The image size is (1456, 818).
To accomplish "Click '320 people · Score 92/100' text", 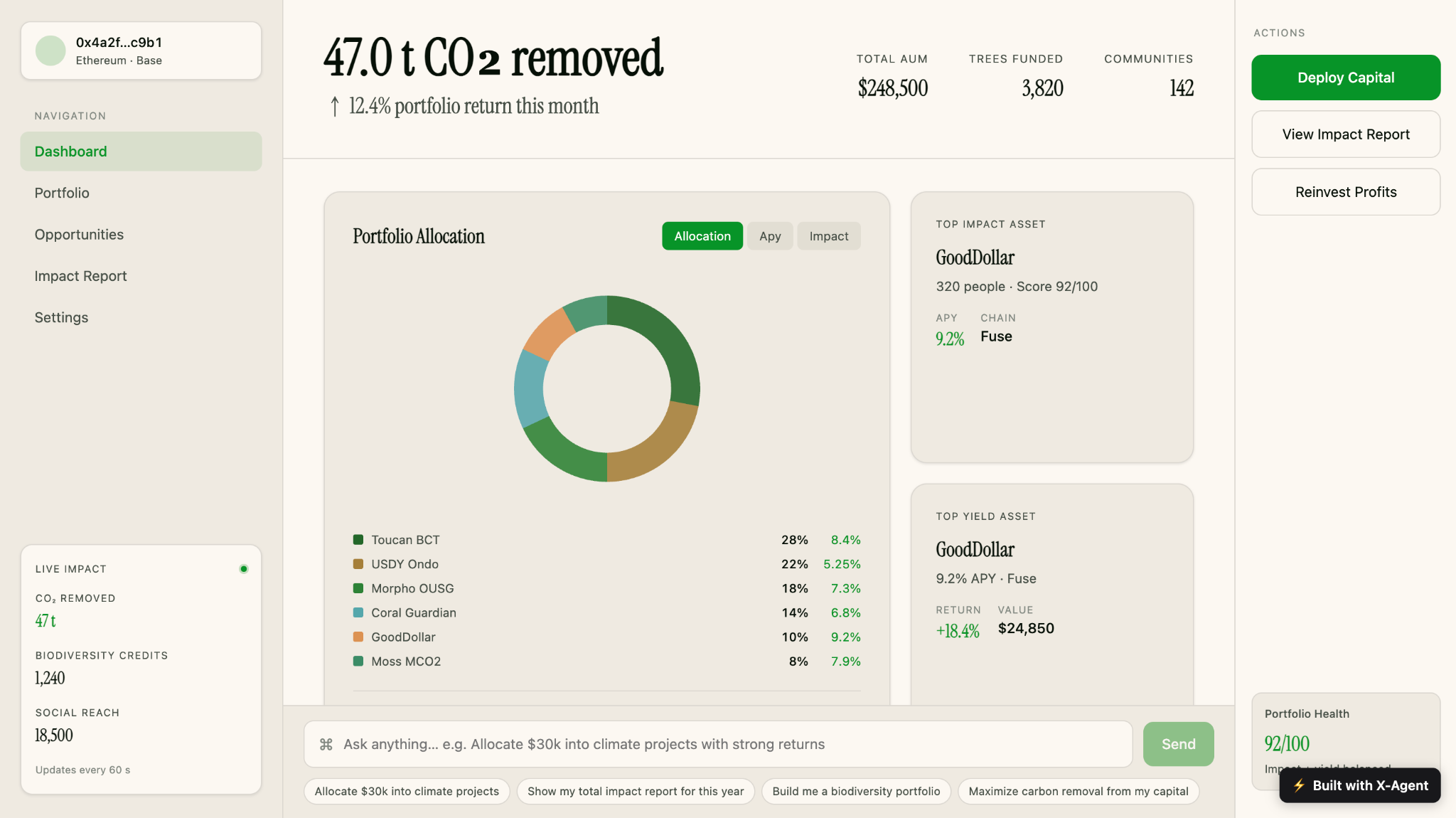I will (1017, 287).
